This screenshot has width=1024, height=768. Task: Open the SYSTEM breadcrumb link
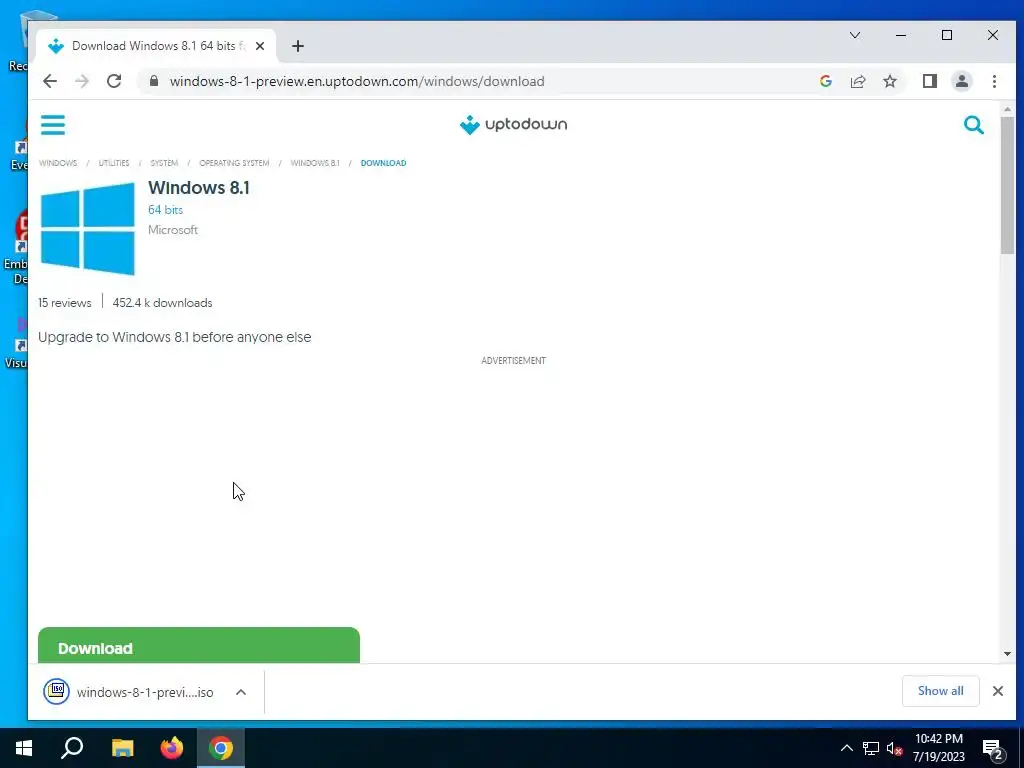click(x=164, y=163)
